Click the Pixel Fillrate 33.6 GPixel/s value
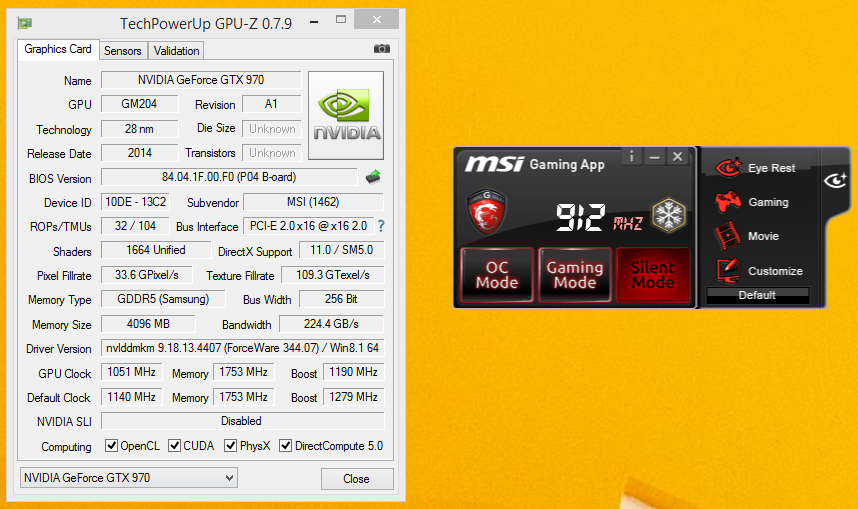 click(147, 275)
